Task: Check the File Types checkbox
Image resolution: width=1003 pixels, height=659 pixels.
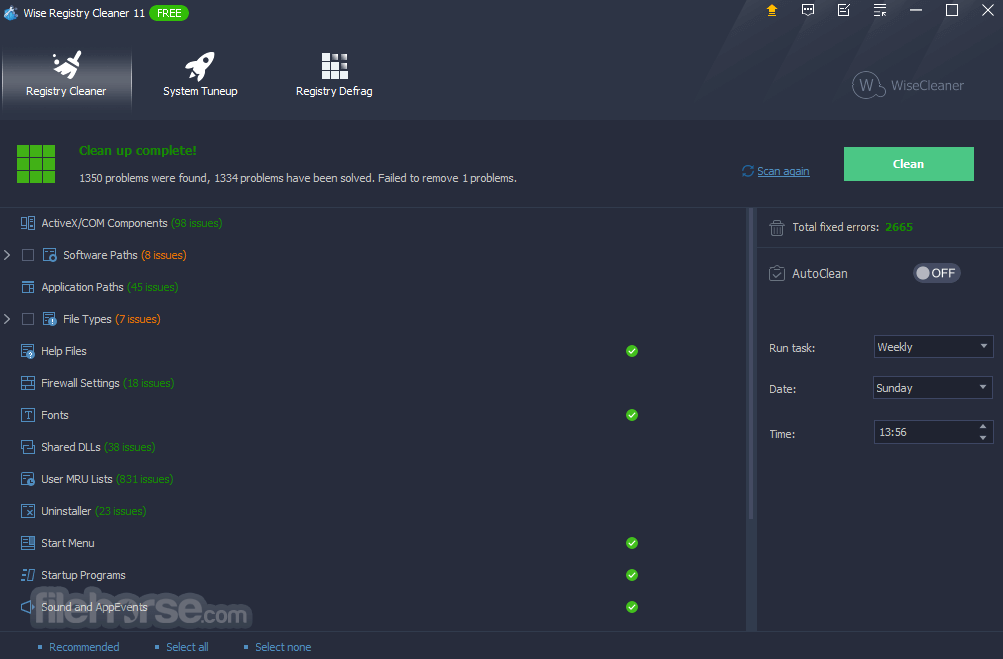Action: [28, 319]
